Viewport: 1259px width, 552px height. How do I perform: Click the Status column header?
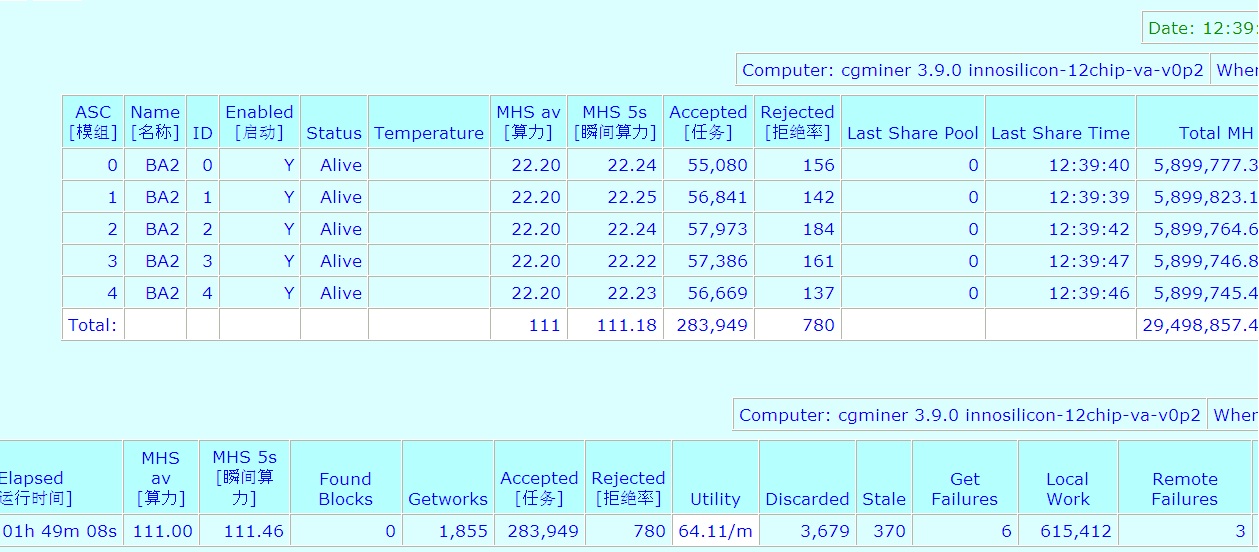[x=334, y=133]
